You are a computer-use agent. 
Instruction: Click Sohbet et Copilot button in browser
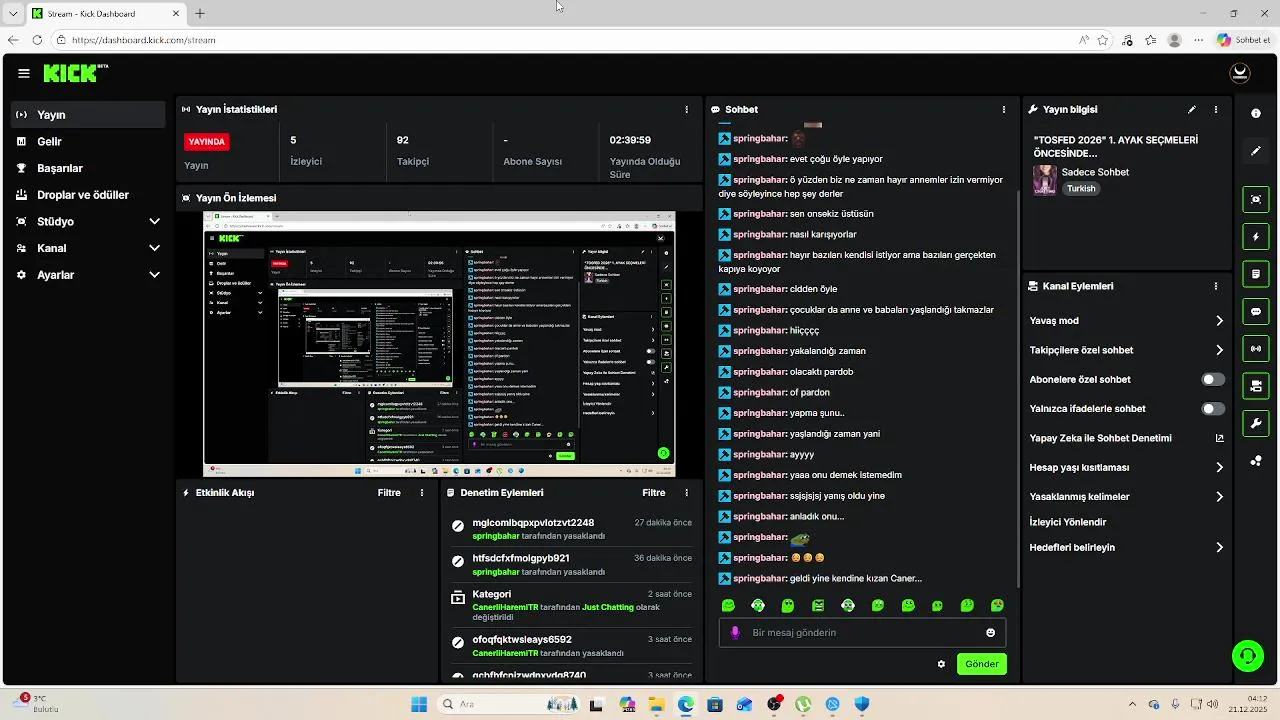(1244, 40)
